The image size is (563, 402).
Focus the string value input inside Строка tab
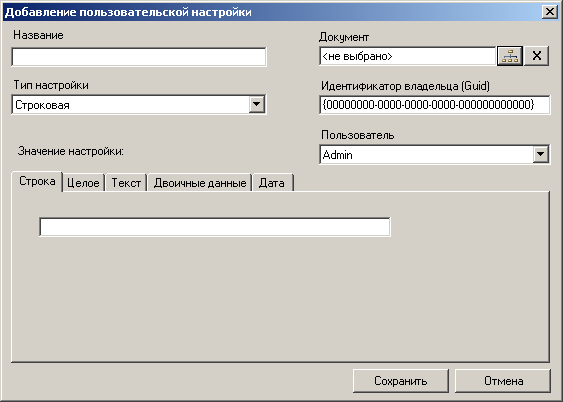(x=215, y=227)
